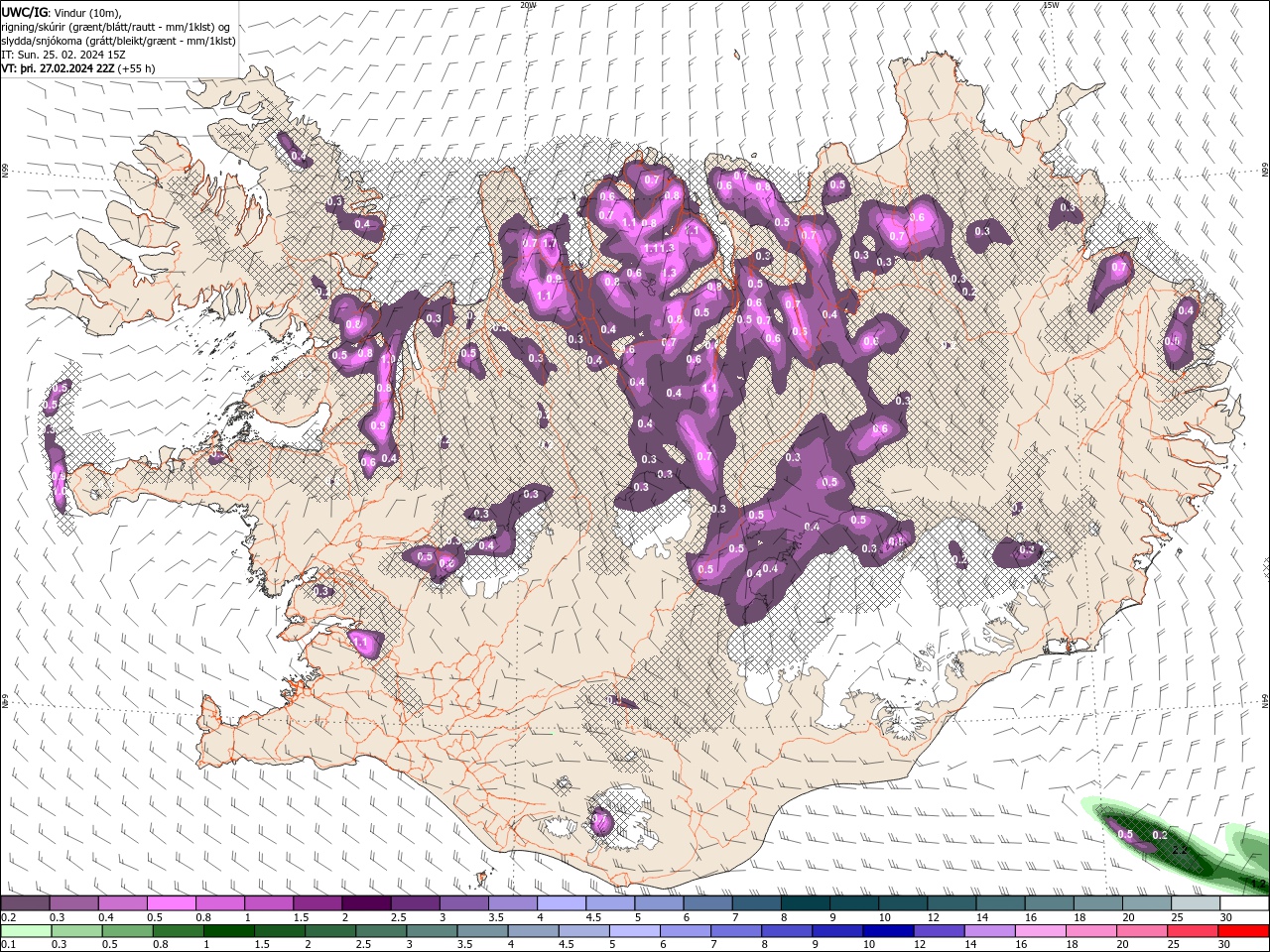The height and width of the screenshot is (952, 1270).
Task: Select the bright red rain swatch labeled 30
Action: [x=1244, y=931]
